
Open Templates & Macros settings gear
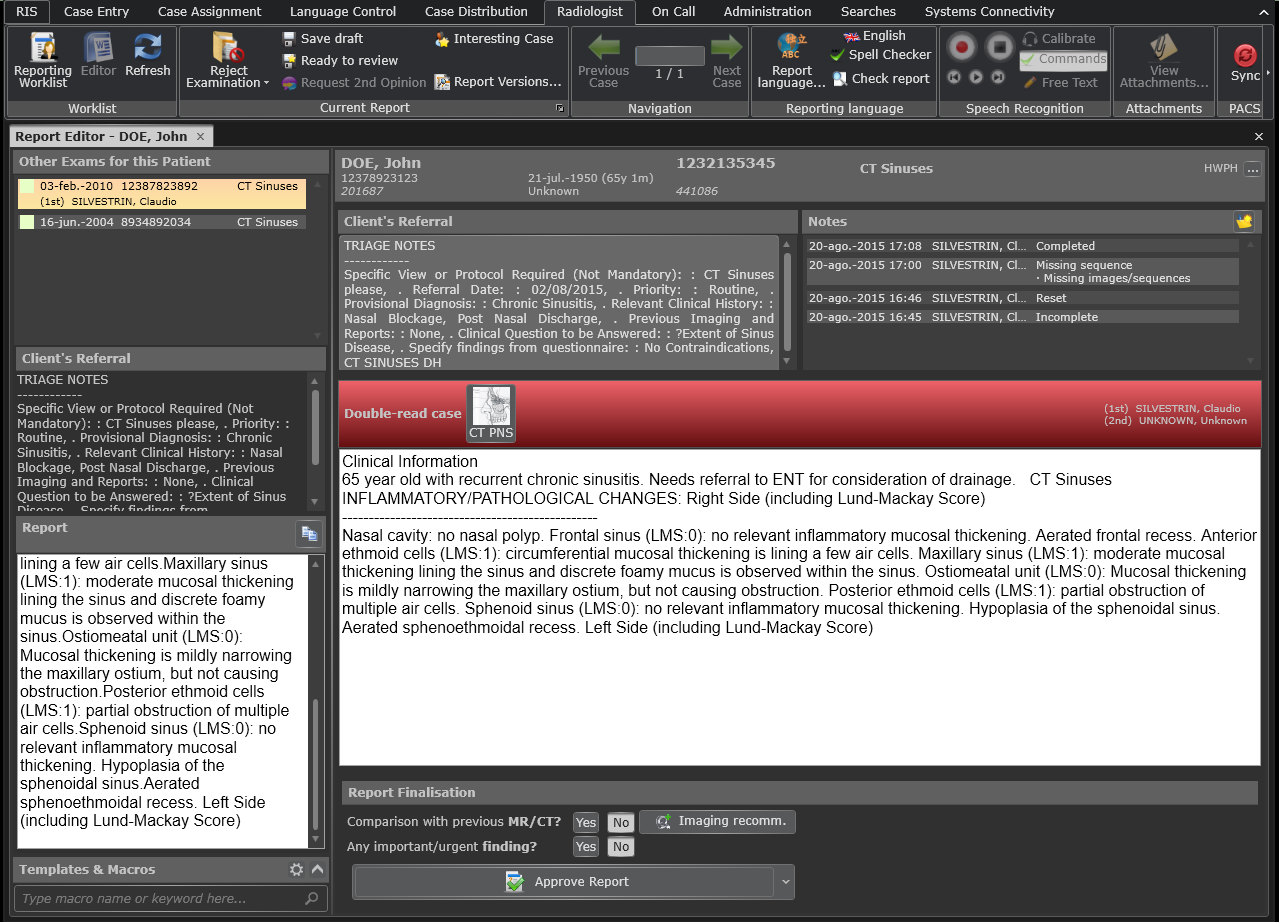click(296, 870)
